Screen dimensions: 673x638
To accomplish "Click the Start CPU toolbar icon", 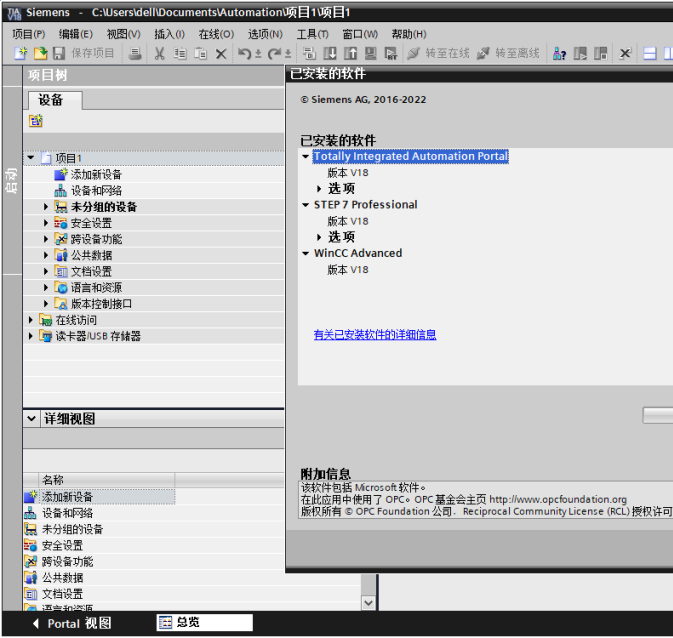I will 580,53.
